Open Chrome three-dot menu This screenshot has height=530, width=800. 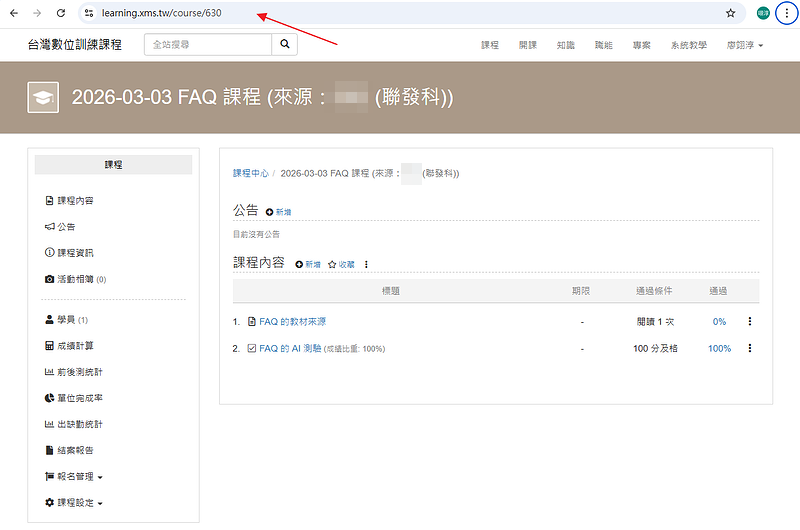tap(786, 13)
